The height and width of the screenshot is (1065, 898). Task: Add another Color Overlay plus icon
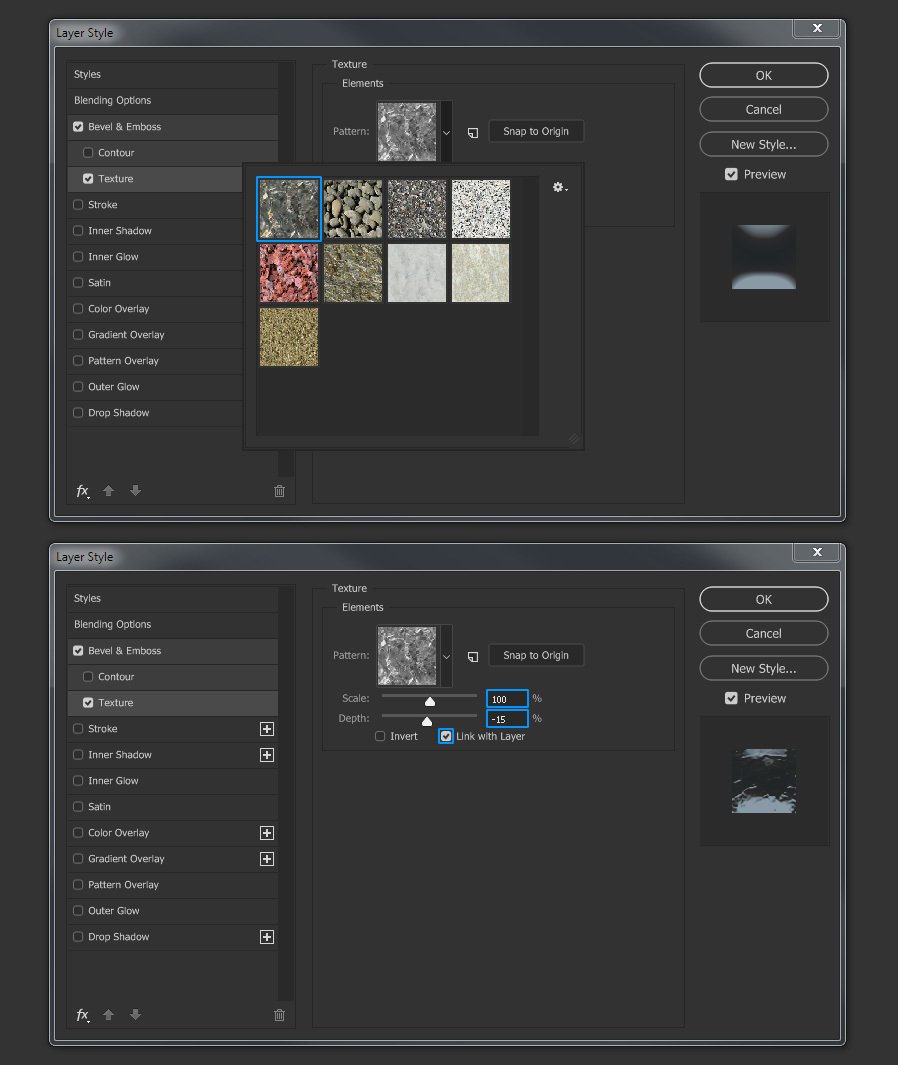point(267,833)
